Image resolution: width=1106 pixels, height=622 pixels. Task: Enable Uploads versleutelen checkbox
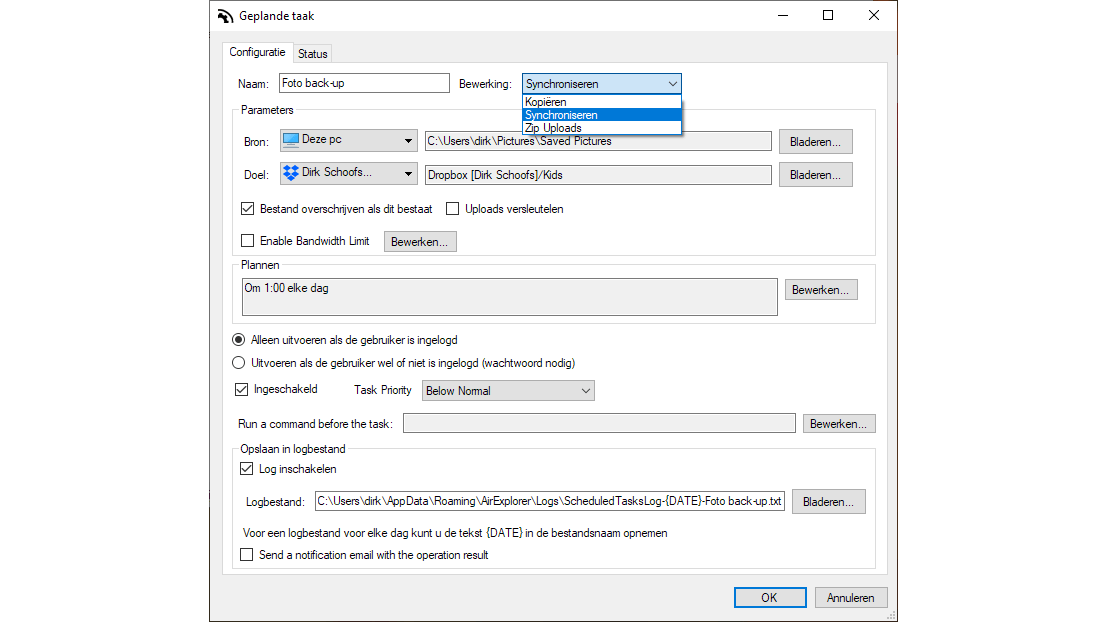(453, 209)
